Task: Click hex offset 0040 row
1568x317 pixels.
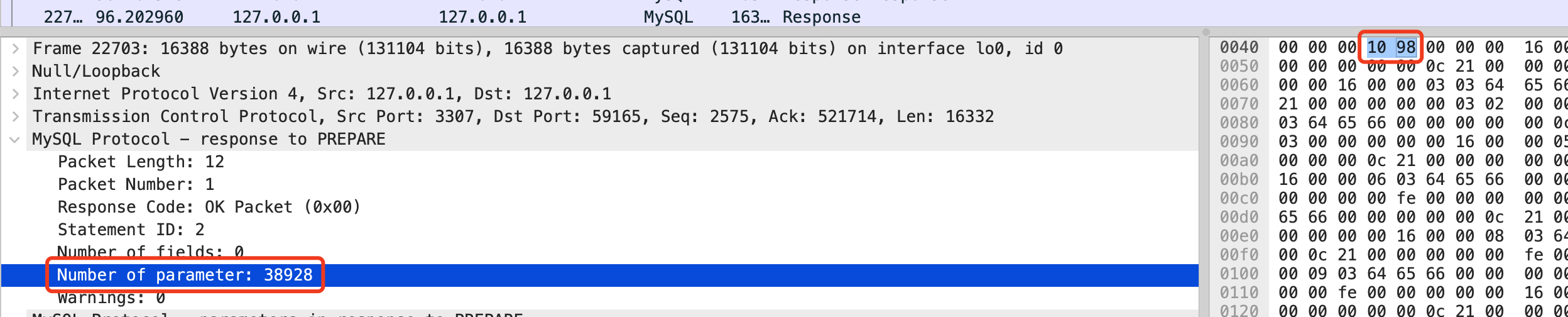Action: [1239, 47]
